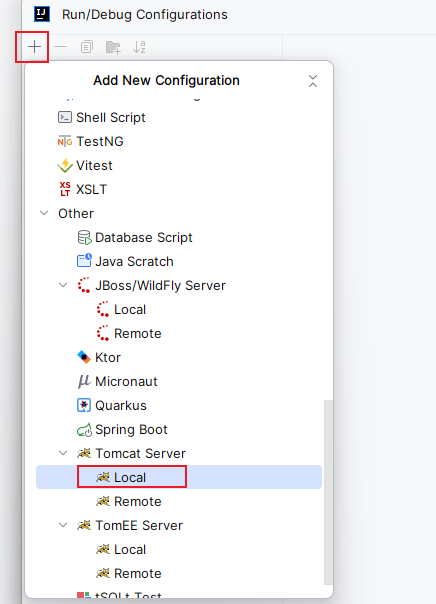Select TomEE Server label

point(139,525)
